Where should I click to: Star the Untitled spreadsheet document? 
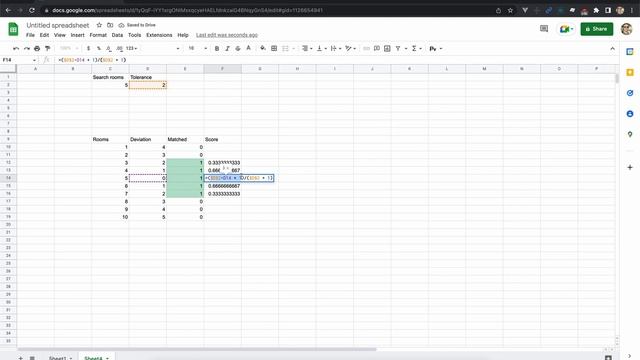99,25
